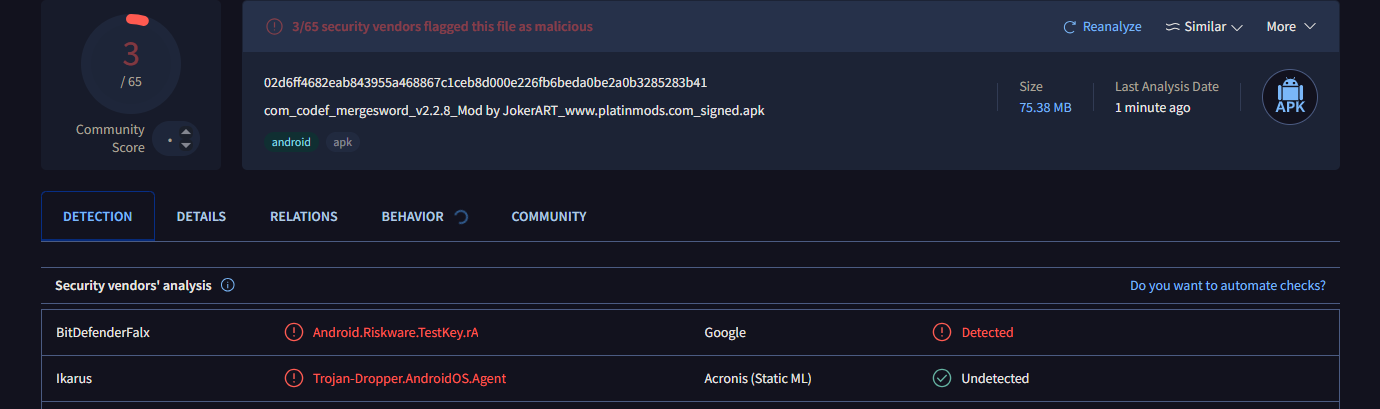The width and height of the screenshot is (1380, 409).
Task: Click 'Do you want to automate checks?' link
Action: [1228, 285]
